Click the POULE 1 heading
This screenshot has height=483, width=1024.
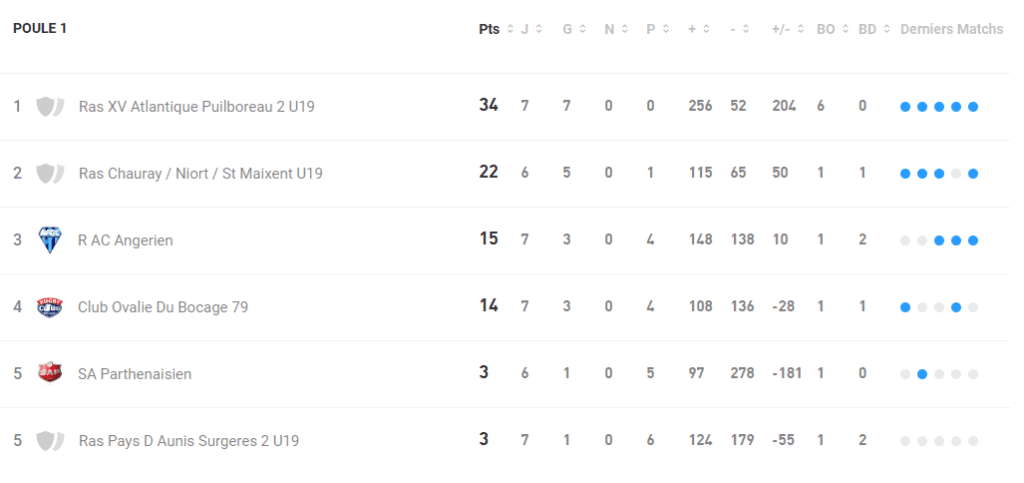[40, 29]
